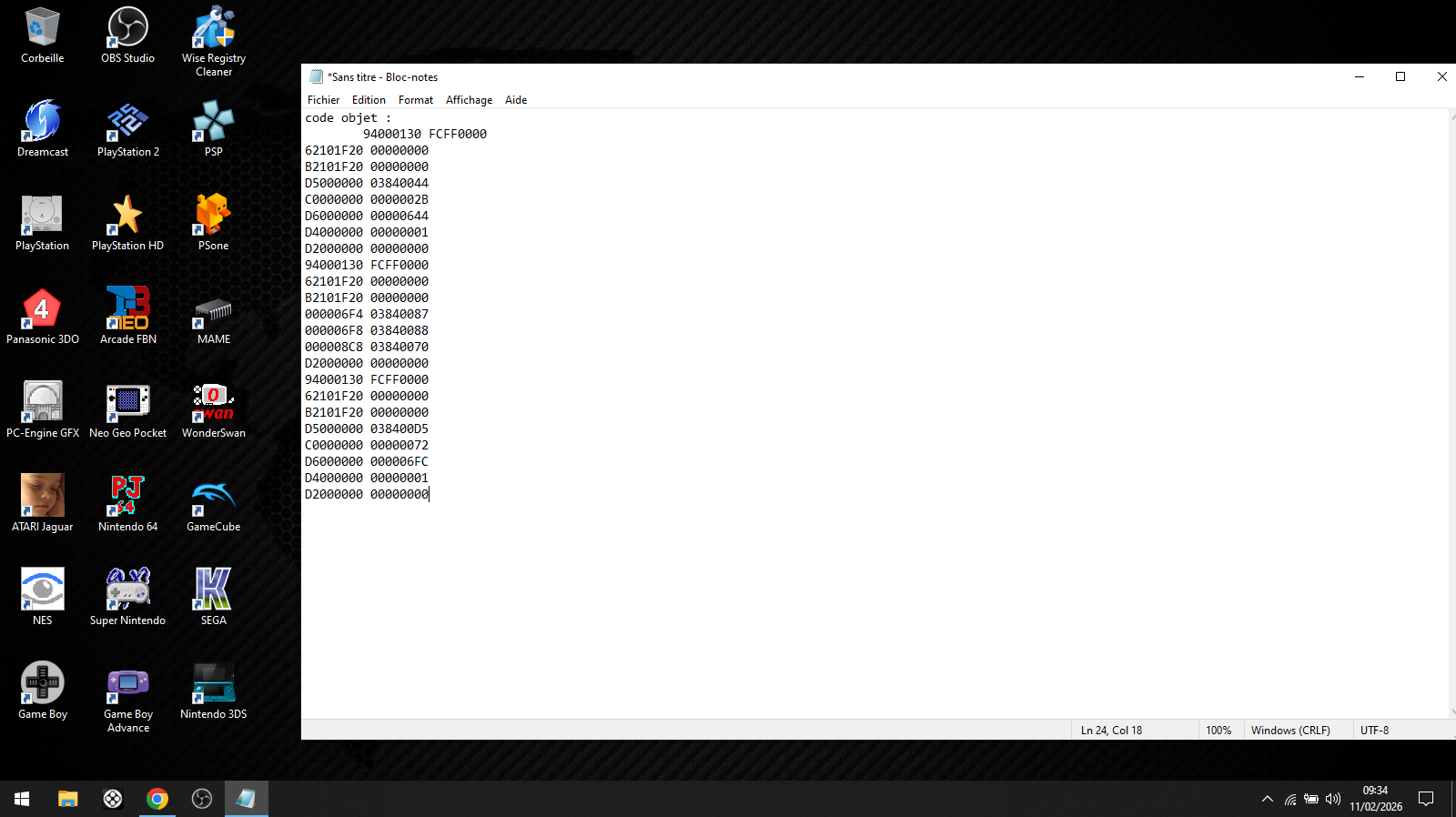Open the Affichage menu
Image resolution: width=1456 pixels, height=817 pixels.
pos(469,100)
